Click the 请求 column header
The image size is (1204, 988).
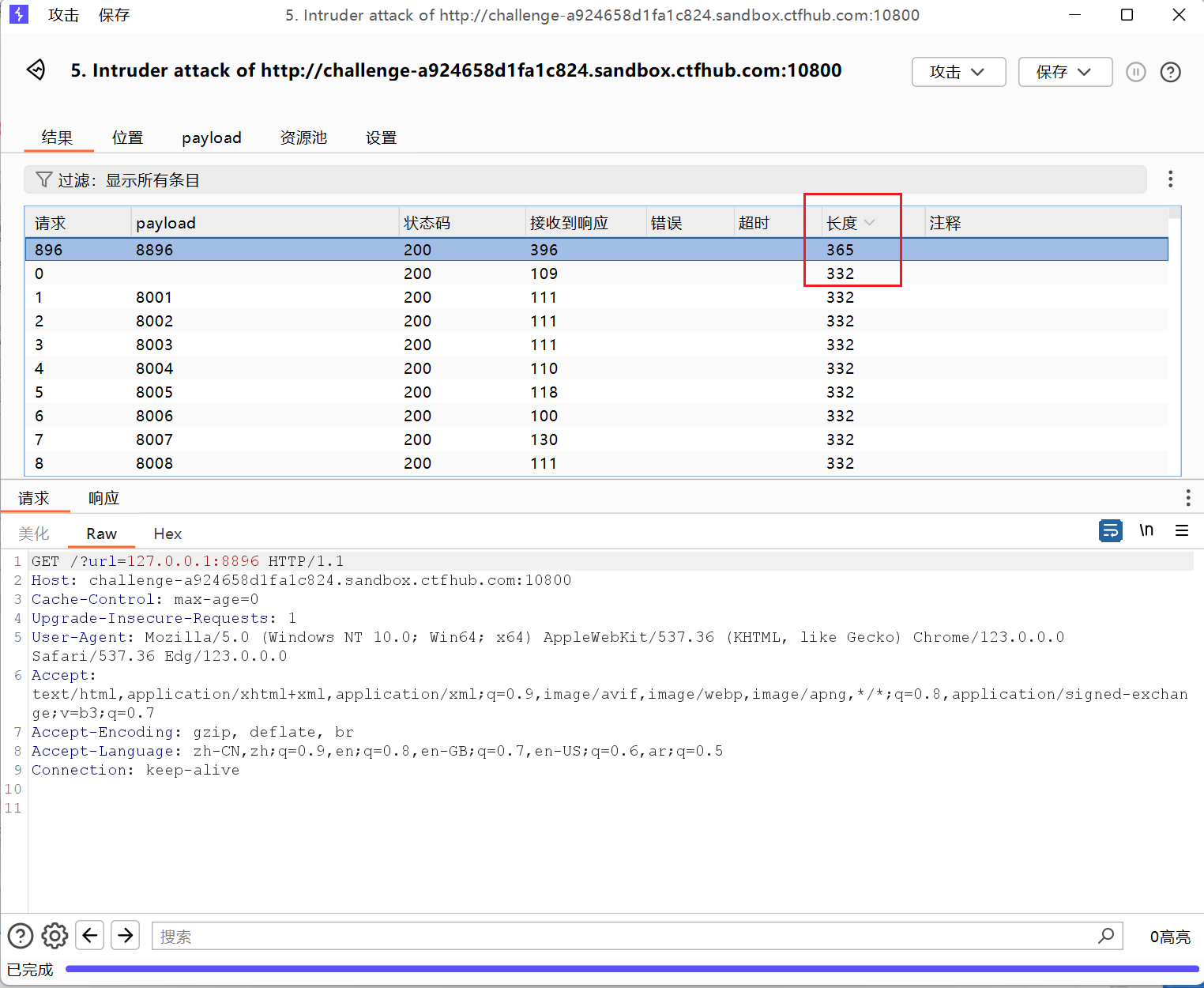(78, 223)
